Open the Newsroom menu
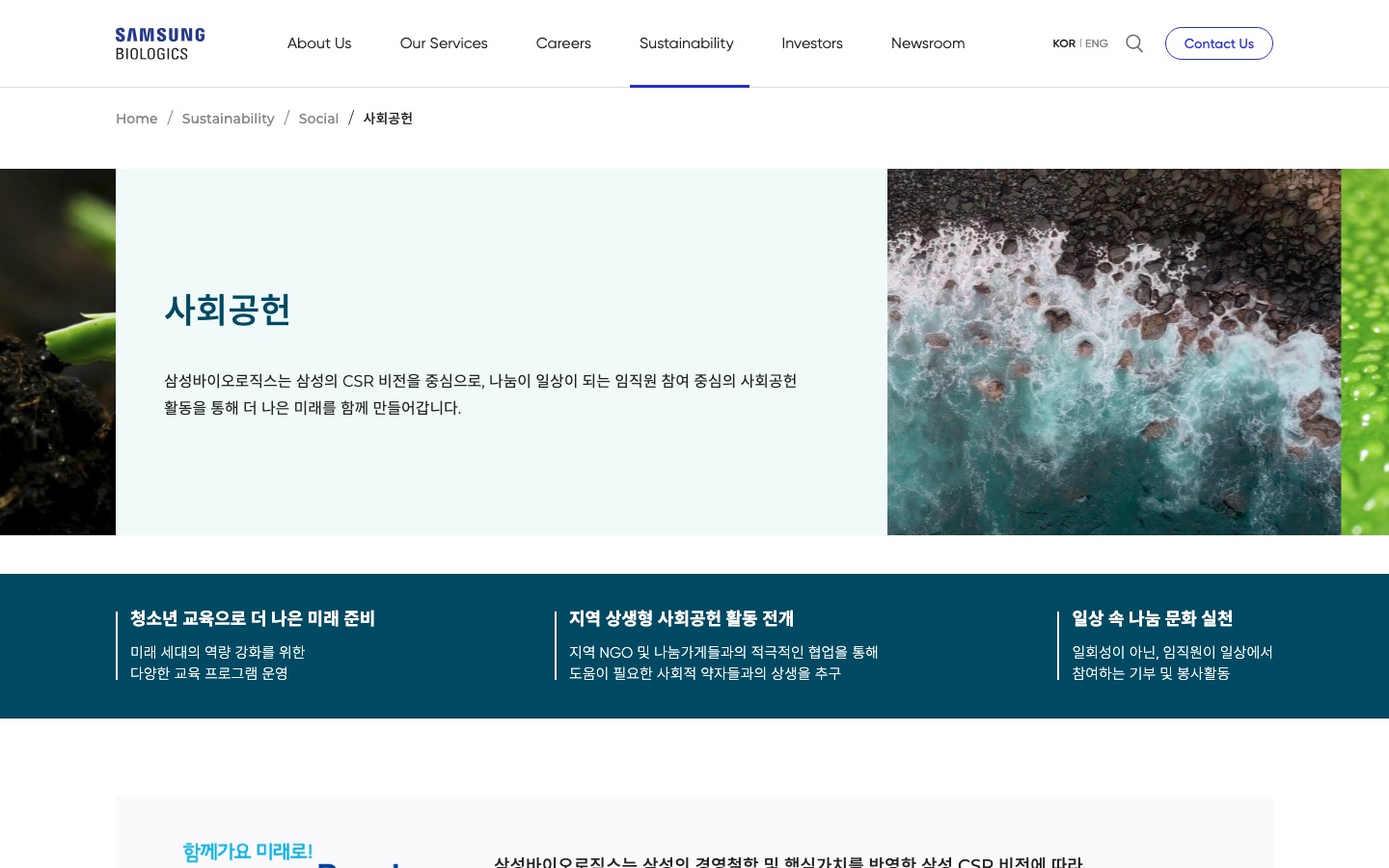This screenshot has width=1389, height=868. pos(928,43)
